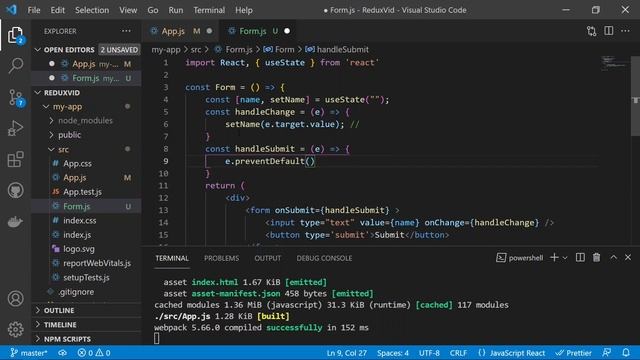Open the GitHub view icon
The width and height of the screenshot is (640, 360).
click(x=16, y=191)
